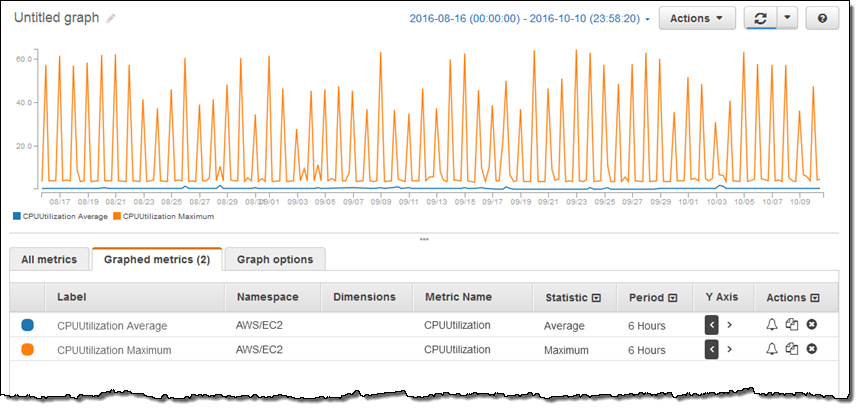The height and width of the screenshot is (409, 860).
Task: Open the Period column dropdown
Action: pyautogui.click(x=672, y=298)
